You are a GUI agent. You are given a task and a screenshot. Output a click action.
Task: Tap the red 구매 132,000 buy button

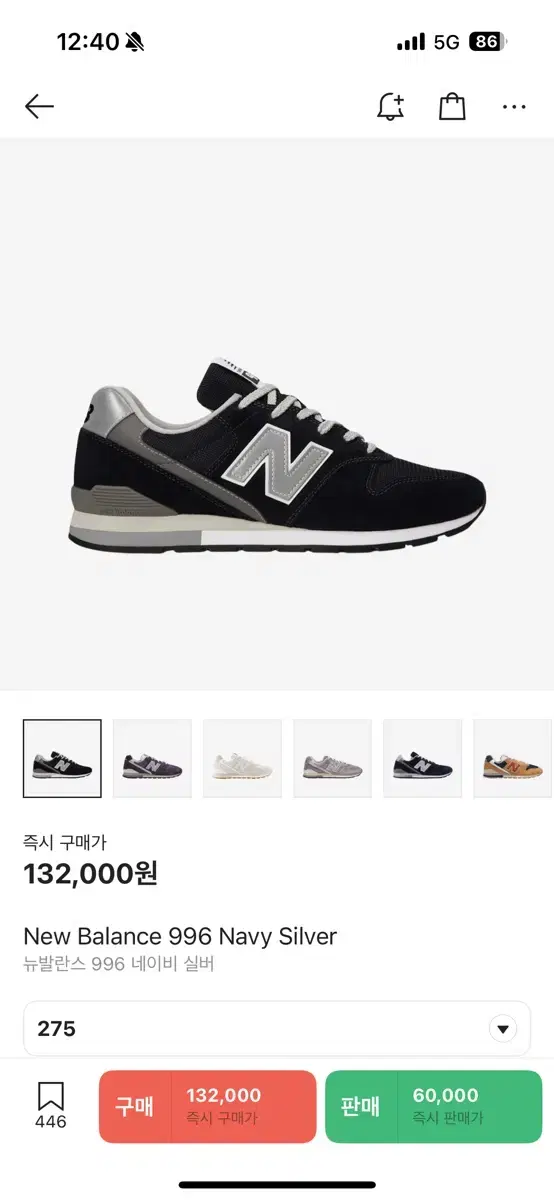[x=208, y=1106]
